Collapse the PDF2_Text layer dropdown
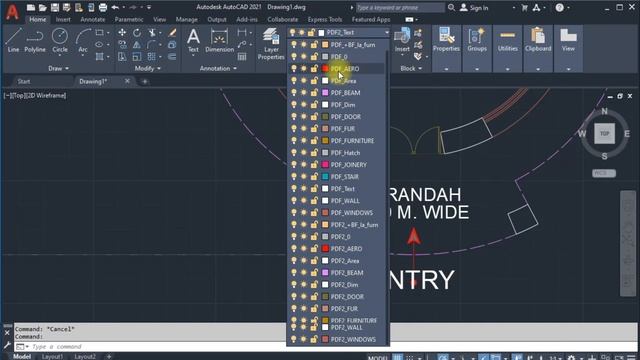640x360 pixels. (386, 33)
